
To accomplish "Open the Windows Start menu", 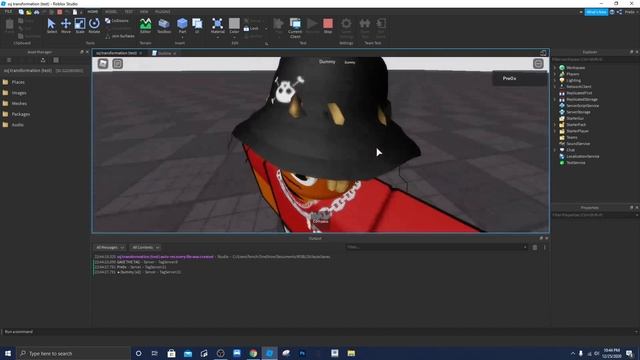I will pyautogui.click(x=8, y=353).
